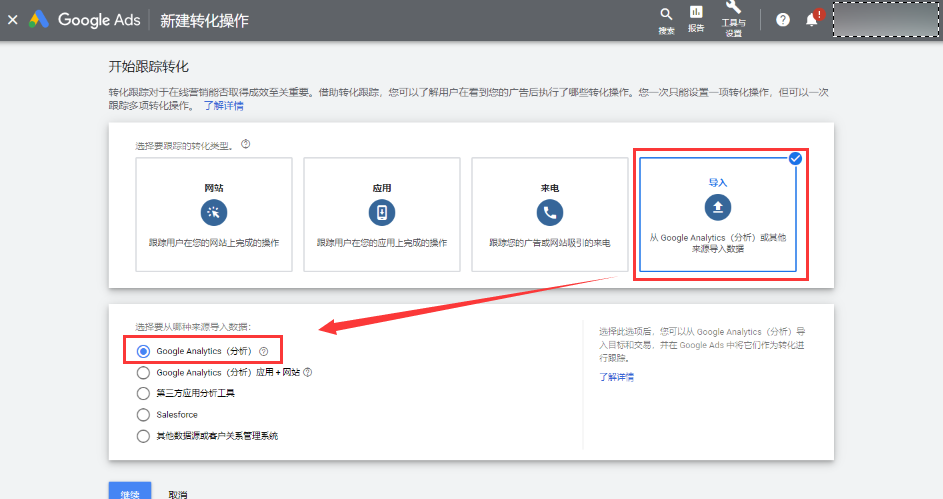Click the 开始跟踪转化 heading
The width and height of the screenshot is (943, 499).
(x=149, y=67)
